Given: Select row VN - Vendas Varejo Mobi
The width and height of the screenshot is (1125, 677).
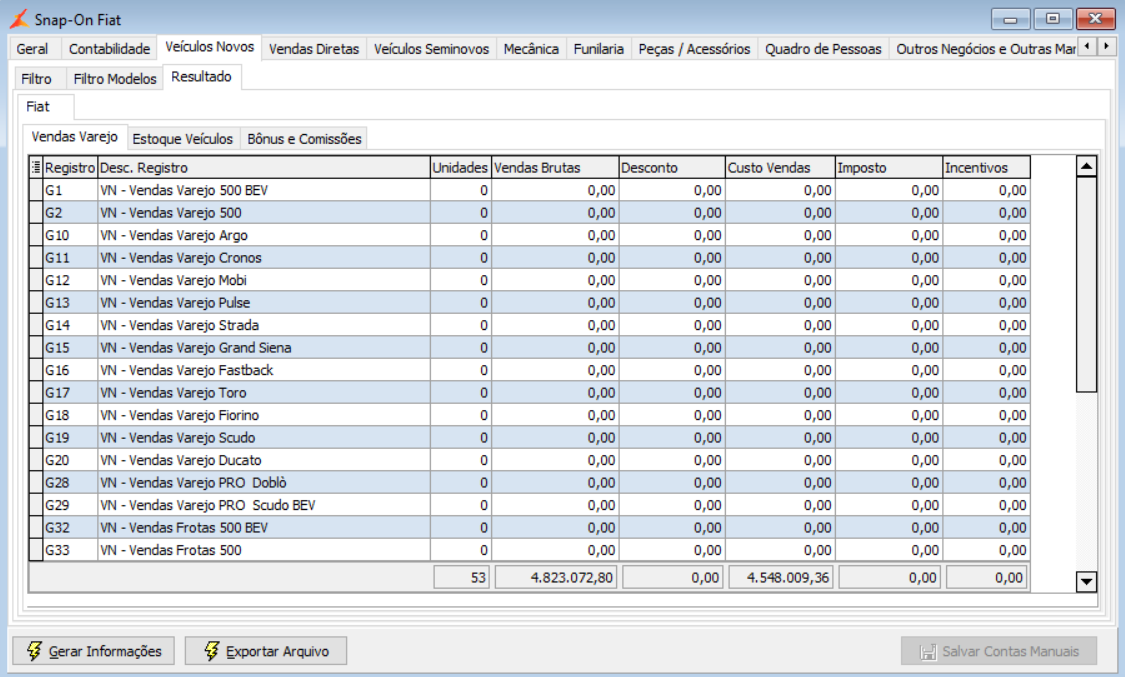Looking at the screenshot, I should (x=529, y=280).
